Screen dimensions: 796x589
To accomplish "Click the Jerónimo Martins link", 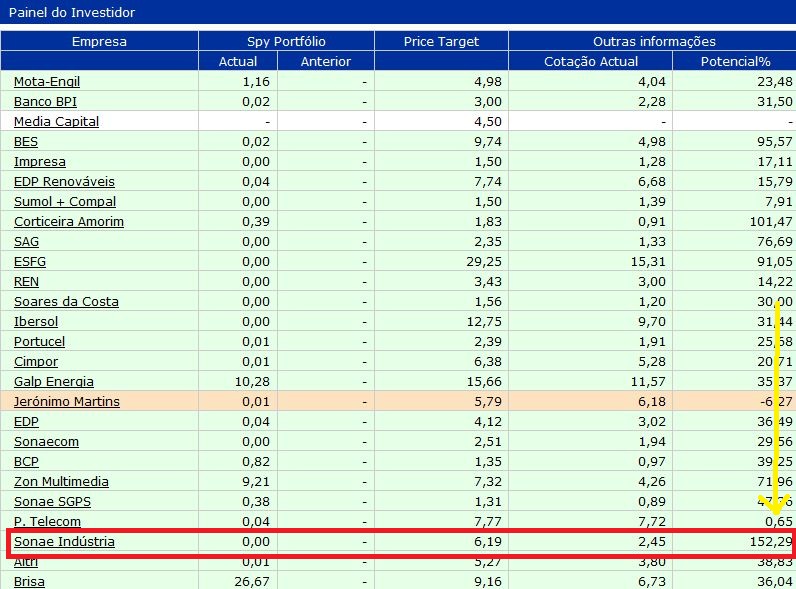I will pyautogui.click(x=67, y=402).
